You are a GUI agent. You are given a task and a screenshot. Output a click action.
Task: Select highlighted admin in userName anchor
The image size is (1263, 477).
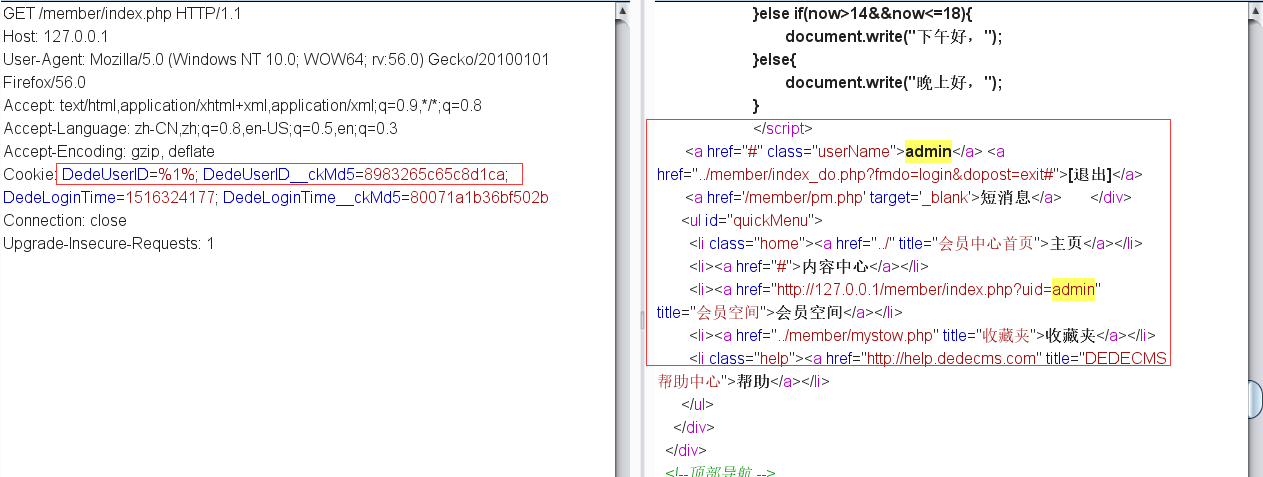(x=928, y=152)
